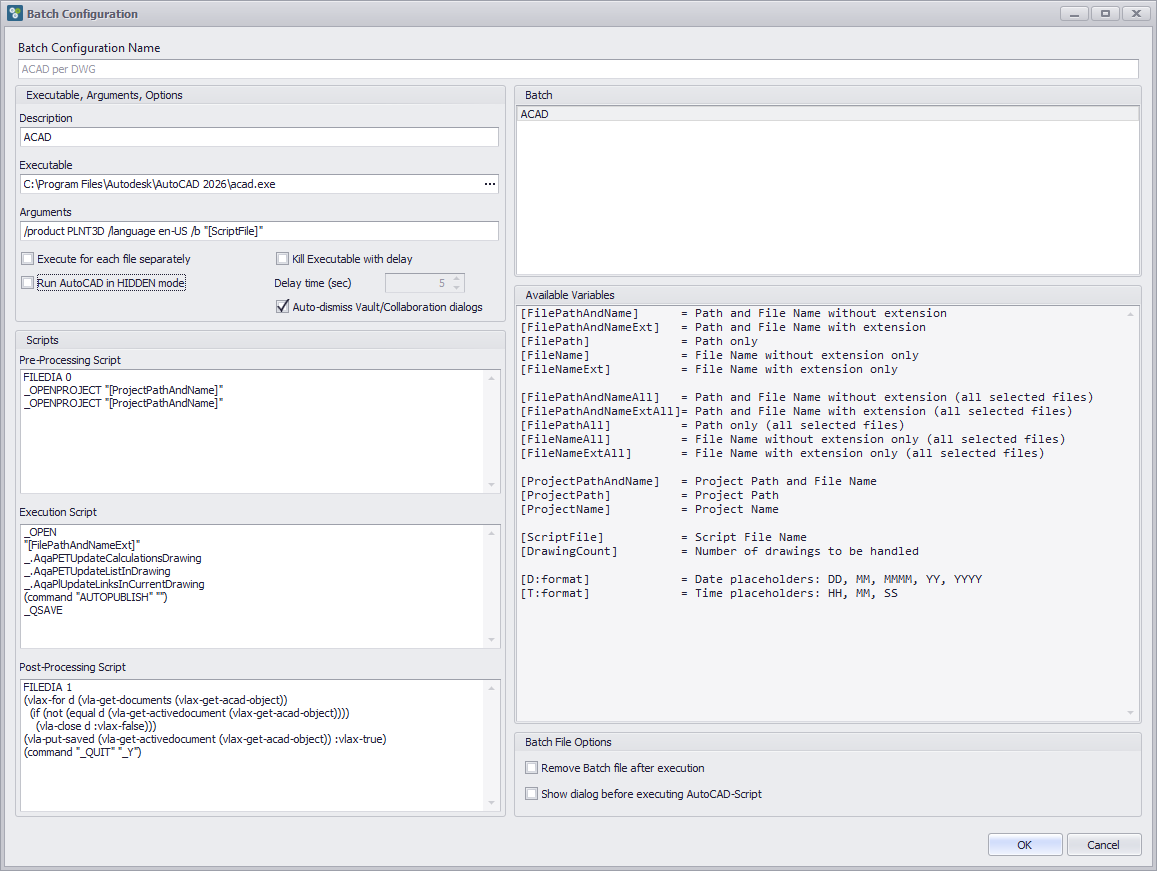Click the _.AqaPETUpdateCalculationsDrawing script line
Viewport: 1157px width, 871px height.
pyautogui.click(x=112, y=558)
